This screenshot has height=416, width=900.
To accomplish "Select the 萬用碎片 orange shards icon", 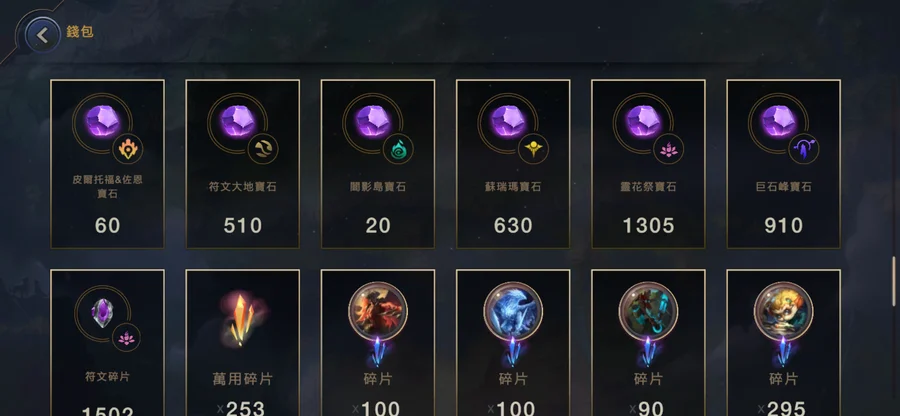I will pos(242,319).
